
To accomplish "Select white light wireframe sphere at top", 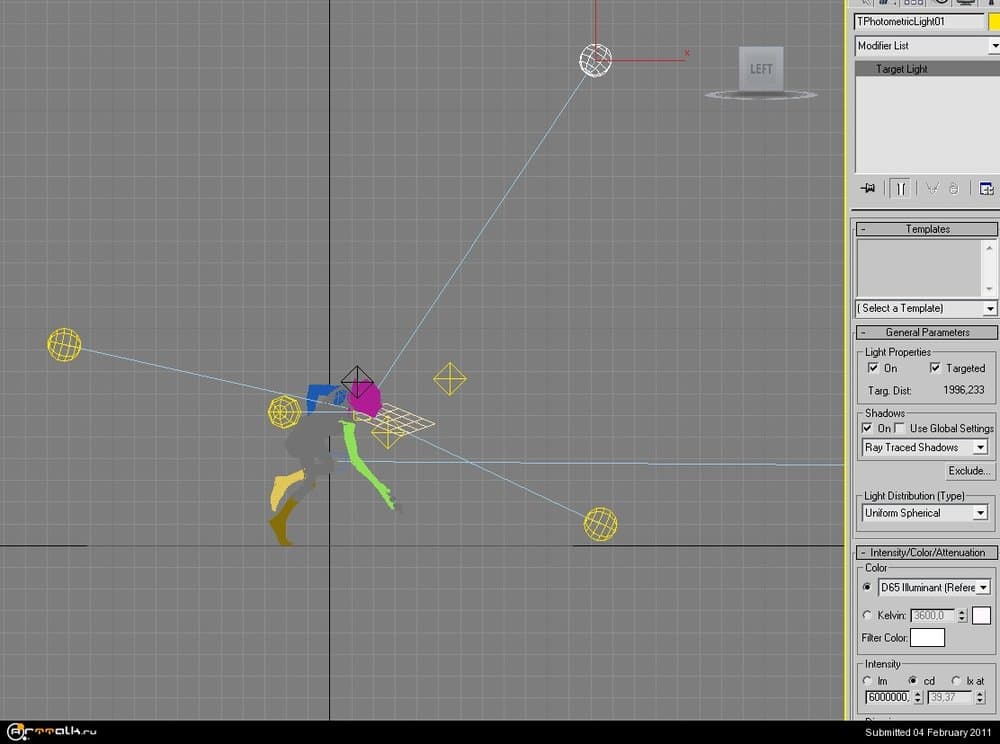I will click(595, 60).
